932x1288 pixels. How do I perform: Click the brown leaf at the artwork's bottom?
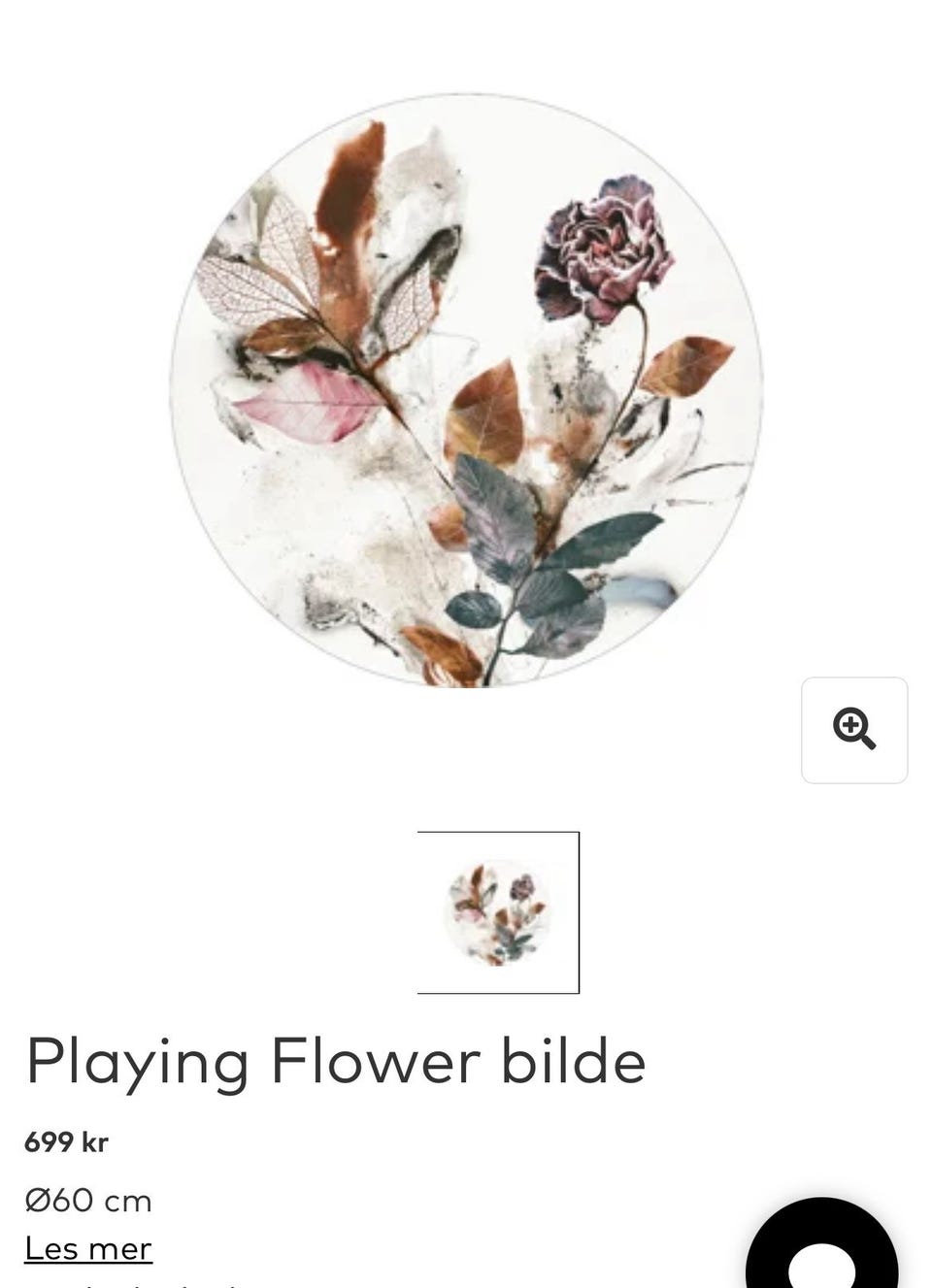click(x=443, y=655)
